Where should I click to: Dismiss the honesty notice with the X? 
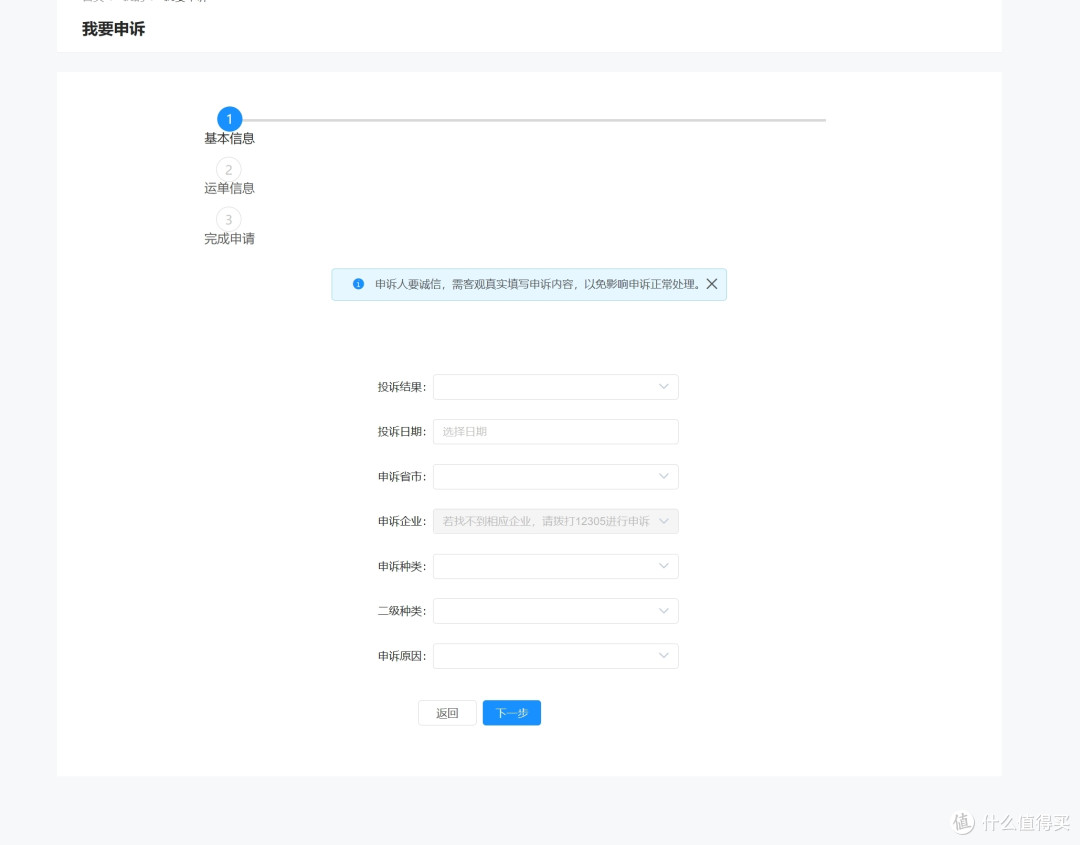point(712,284)
